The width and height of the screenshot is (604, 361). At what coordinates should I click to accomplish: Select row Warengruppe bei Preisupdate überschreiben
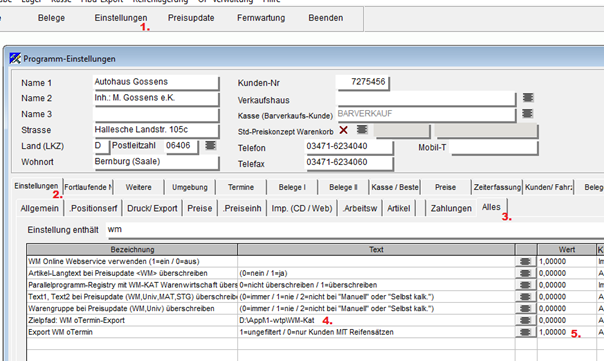(315, 309)
